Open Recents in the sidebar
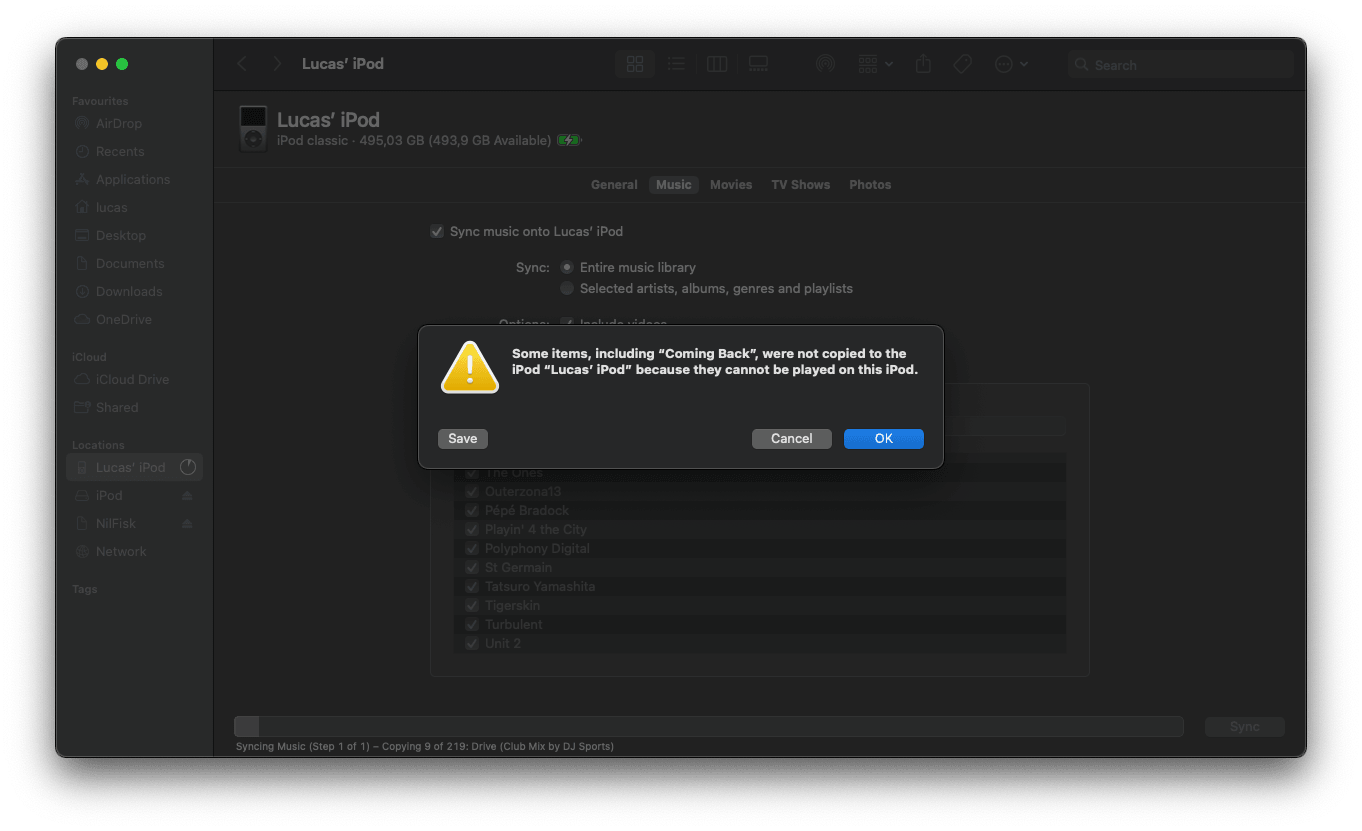 134,152
